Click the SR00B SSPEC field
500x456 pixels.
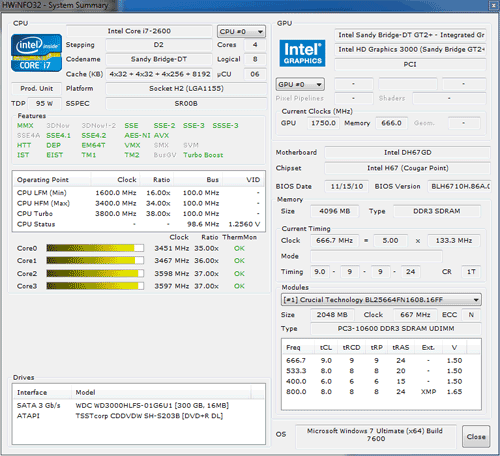click(x=186, y=104)
